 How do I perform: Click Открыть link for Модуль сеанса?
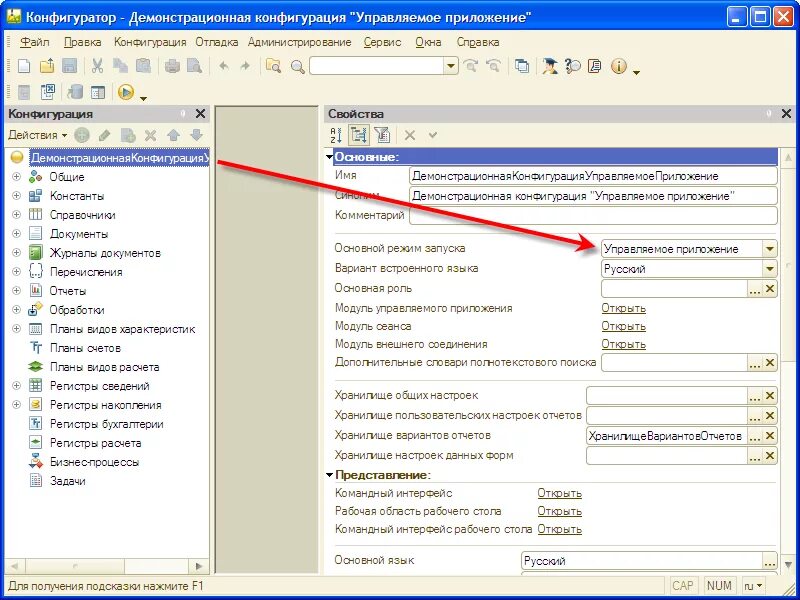(x=623, y=326)
